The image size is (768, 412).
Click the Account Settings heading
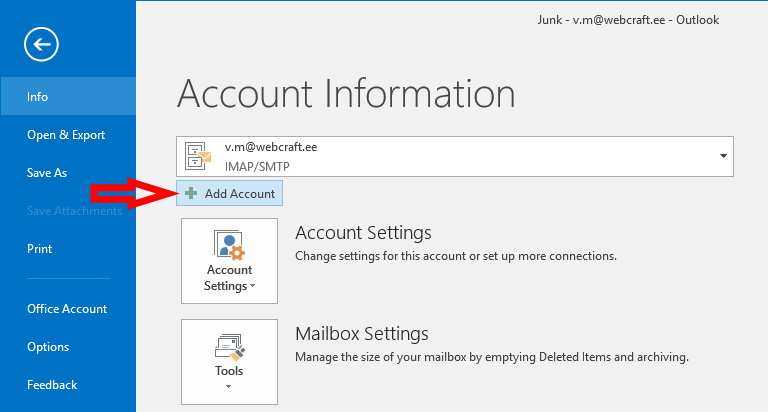coord(363,233)
